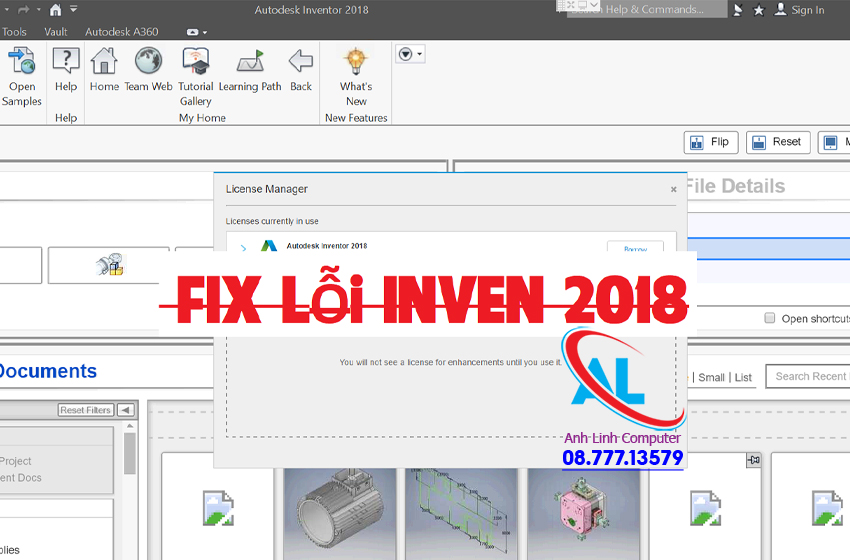The height and width of the screenshot is (560, 850).
Task: Open the Team Web globe icon
Action: point(148,64)
